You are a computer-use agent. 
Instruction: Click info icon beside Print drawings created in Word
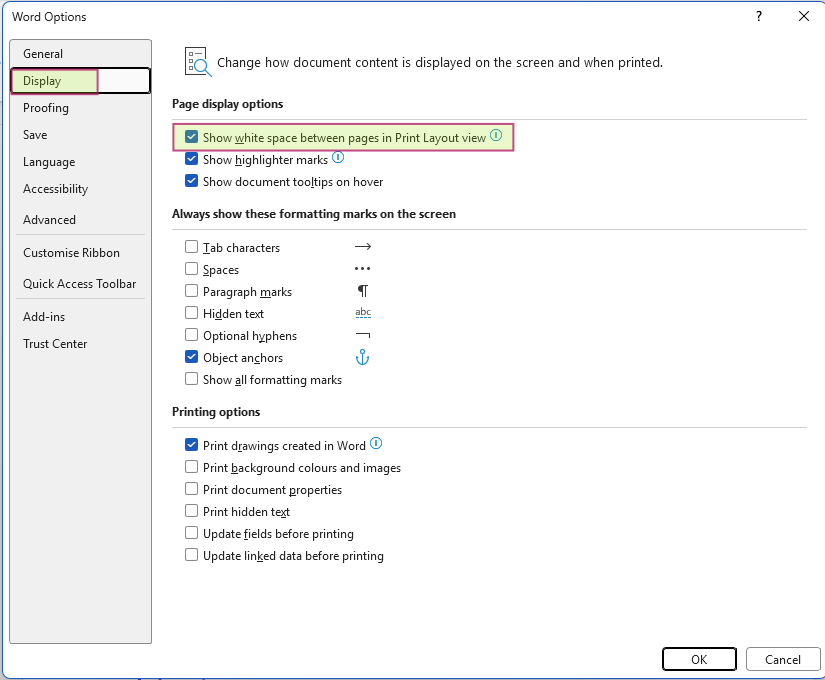pyautogui.click(x=376, y=443)
